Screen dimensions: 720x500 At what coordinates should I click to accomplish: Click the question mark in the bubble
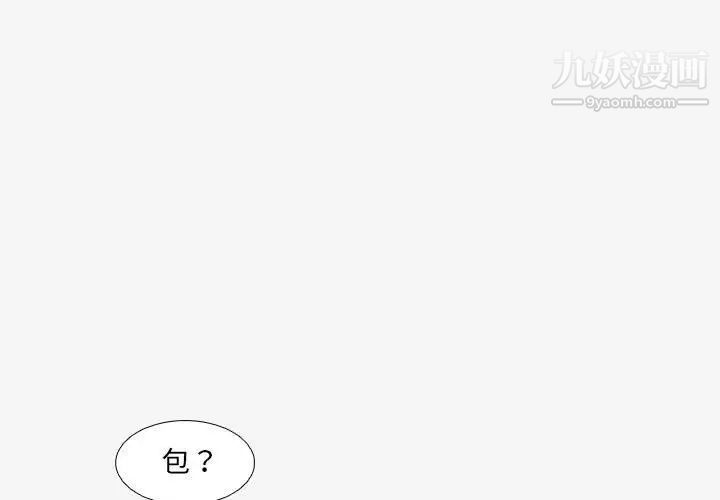pos(204,461)
